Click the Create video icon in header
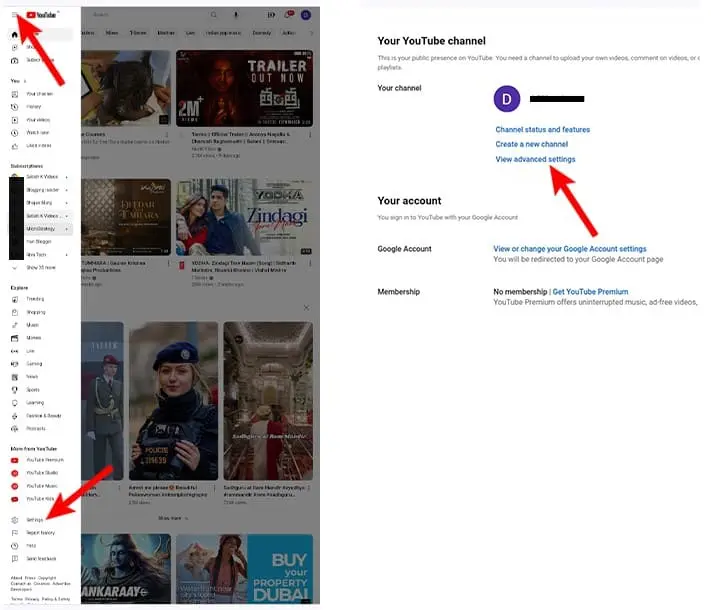Image resolution: width=711 pixels, height=610 pixels. coord(271,15)
